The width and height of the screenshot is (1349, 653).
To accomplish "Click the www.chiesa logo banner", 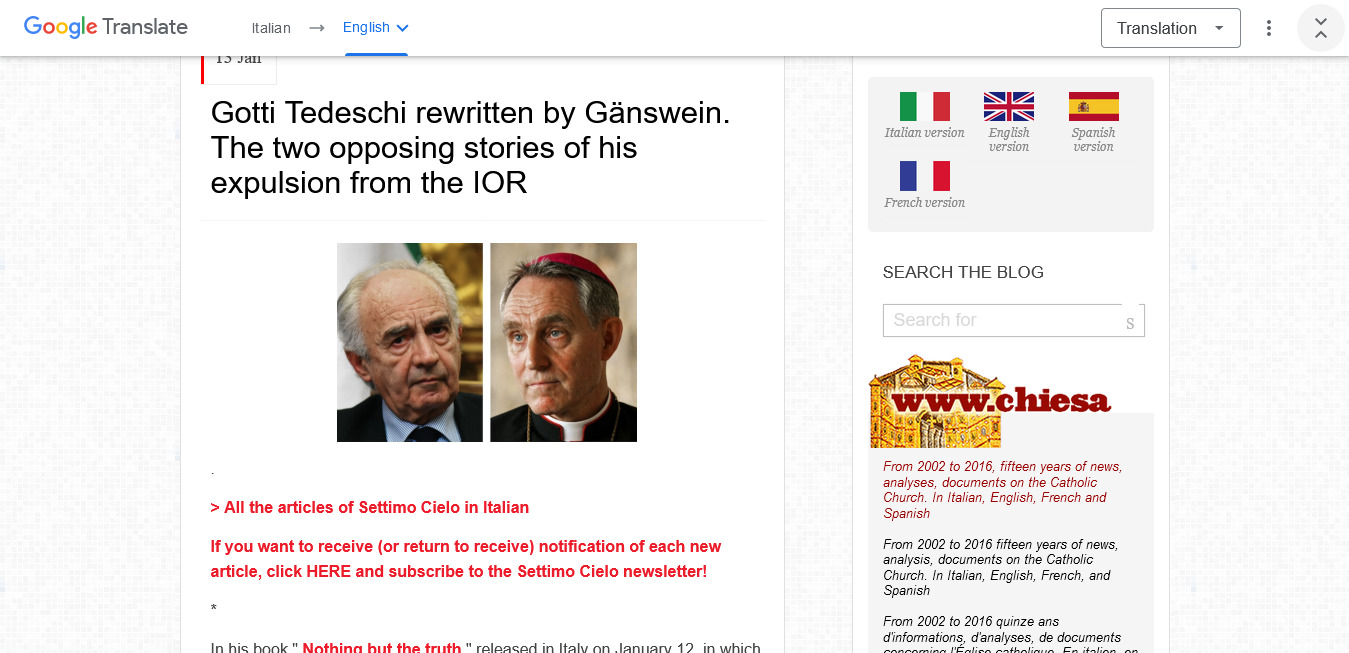I will coord(991,400).
